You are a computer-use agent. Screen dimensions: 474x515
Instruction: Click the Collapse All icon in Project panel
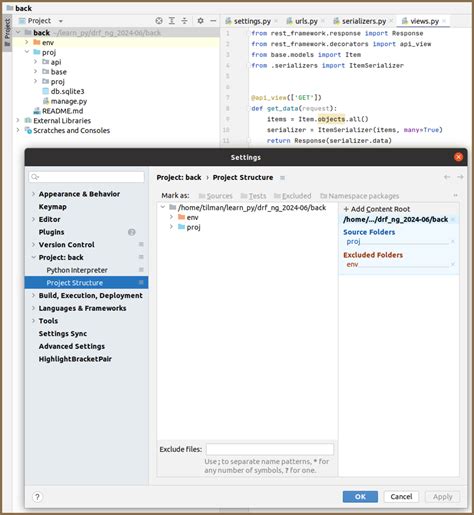(184, 21)
